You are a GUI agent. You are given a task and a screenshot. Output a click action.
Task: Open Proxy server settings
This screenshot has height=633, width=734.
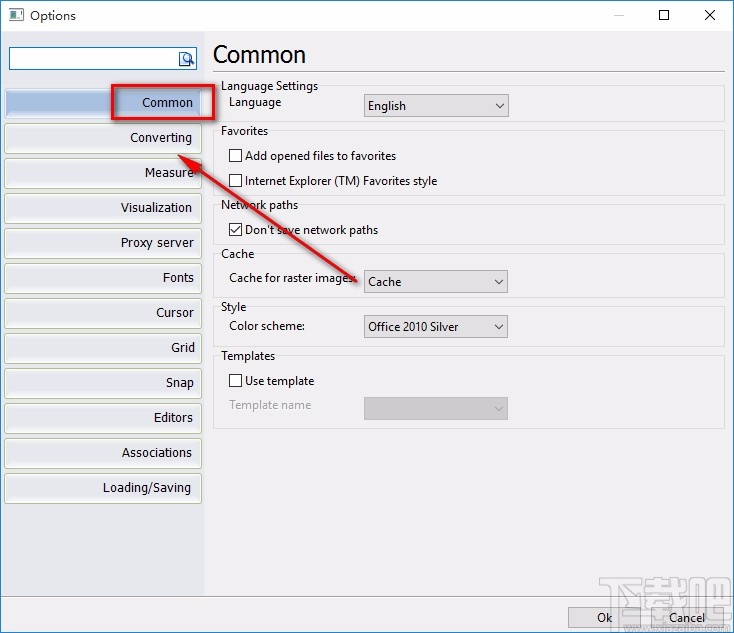pos(103,243)
